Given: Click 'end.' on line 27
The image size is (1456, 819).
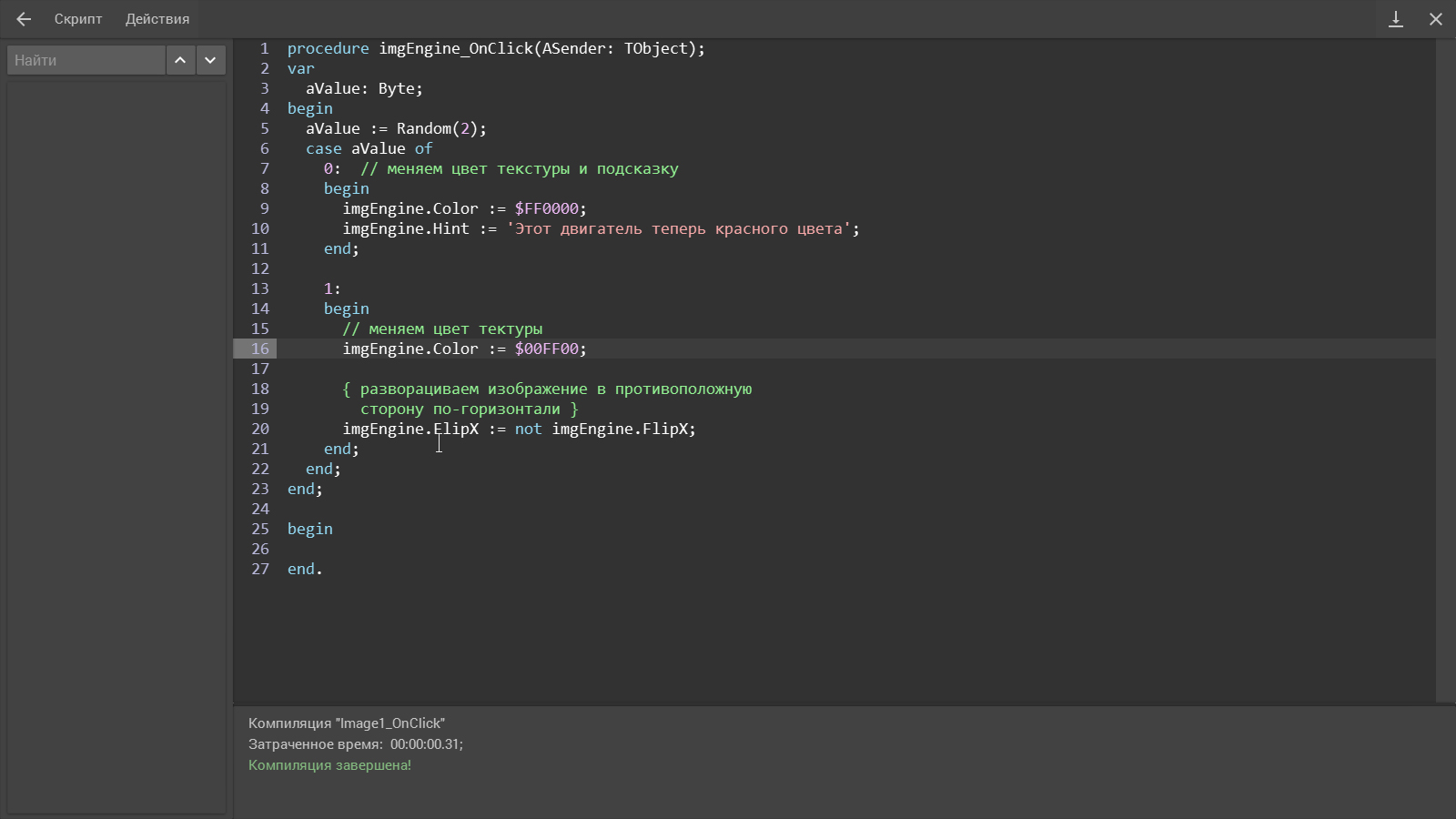Looking at the screenshot, I should [305, 569].
